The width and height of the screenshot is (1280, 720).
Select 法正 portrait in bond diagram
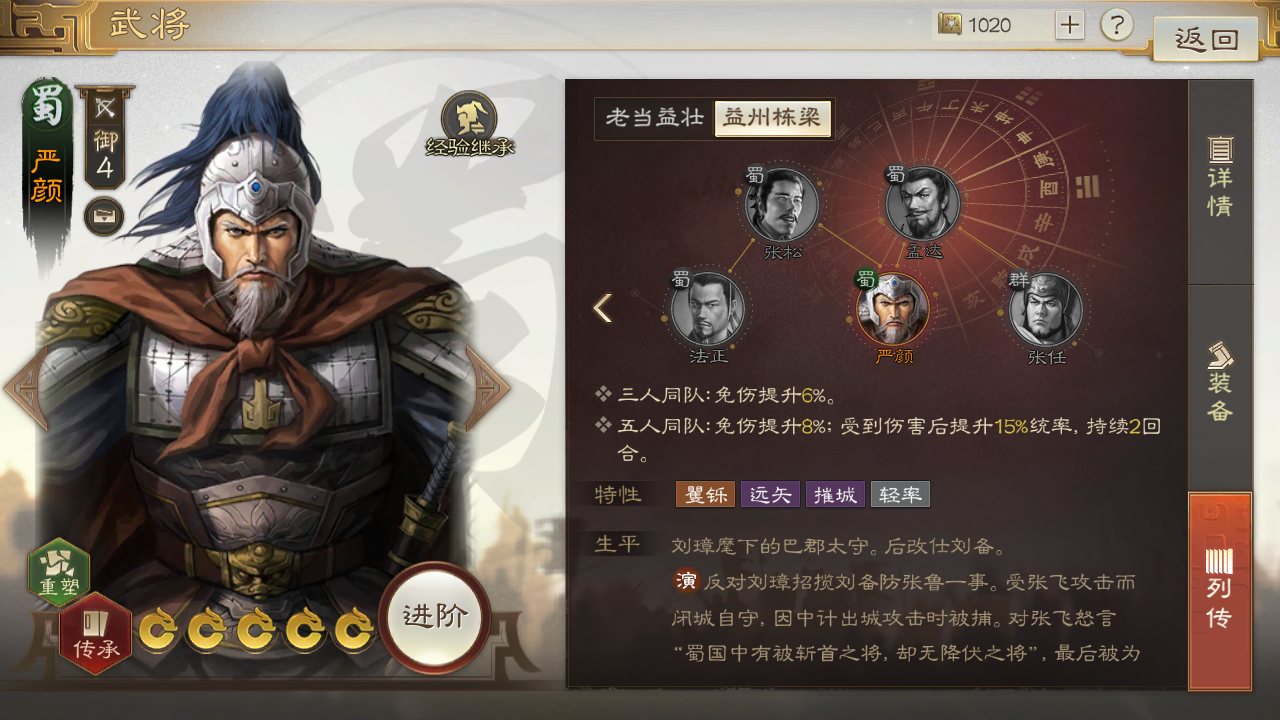pyautogui.click(x=707, y=309)
